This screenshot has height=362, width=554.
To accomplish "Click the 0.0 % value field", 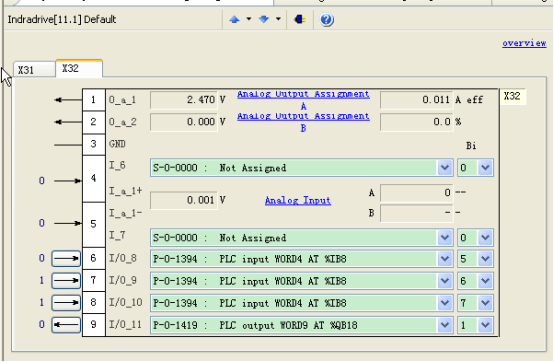I will click(417, 122).
